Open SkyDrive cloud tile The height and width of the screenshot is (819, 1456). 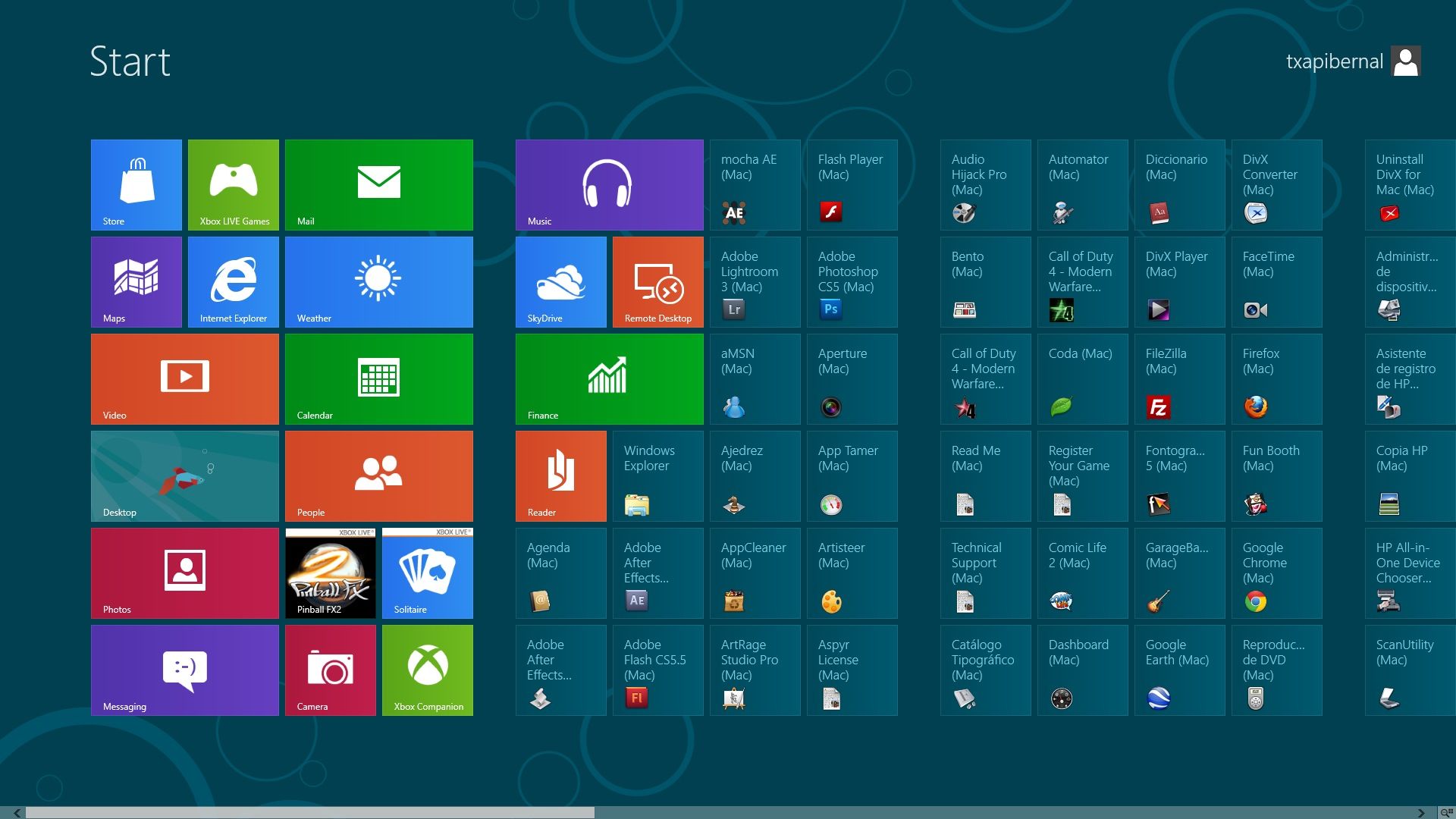(560, 281)
